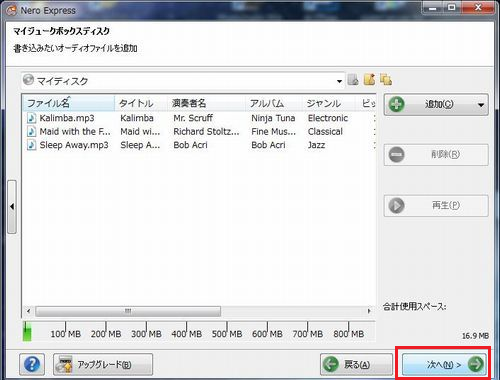Click the green arrow icon on 次へ button
Viewport: 500px width, 380px height.
[476, 364]
